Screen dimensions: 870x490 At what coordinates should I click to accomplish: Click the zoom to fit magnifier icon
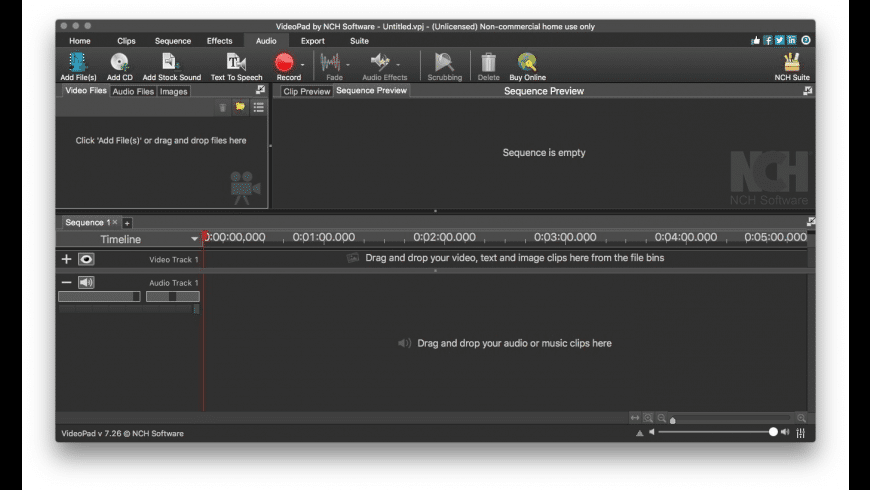pos(648,418)
